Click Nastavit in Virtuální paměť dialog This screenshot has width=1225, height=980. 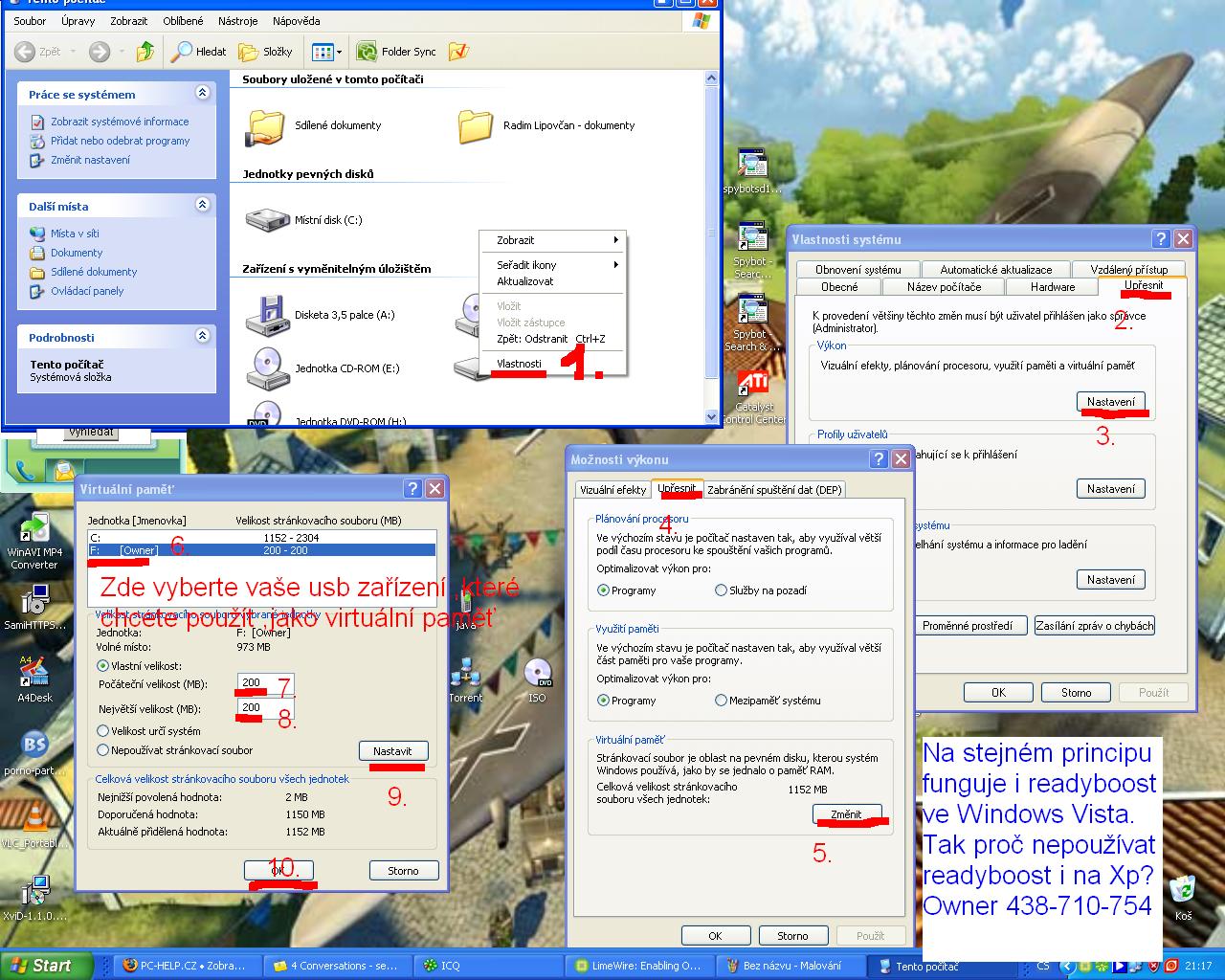click(392, 751)
